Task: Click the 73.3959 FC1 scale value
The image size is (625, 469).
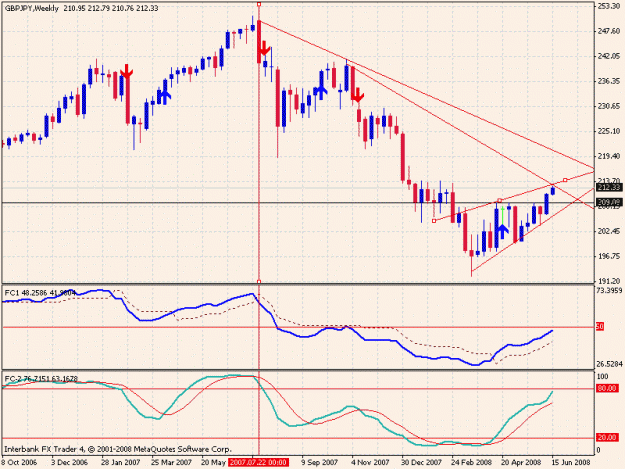Action: tap(609, 290)
